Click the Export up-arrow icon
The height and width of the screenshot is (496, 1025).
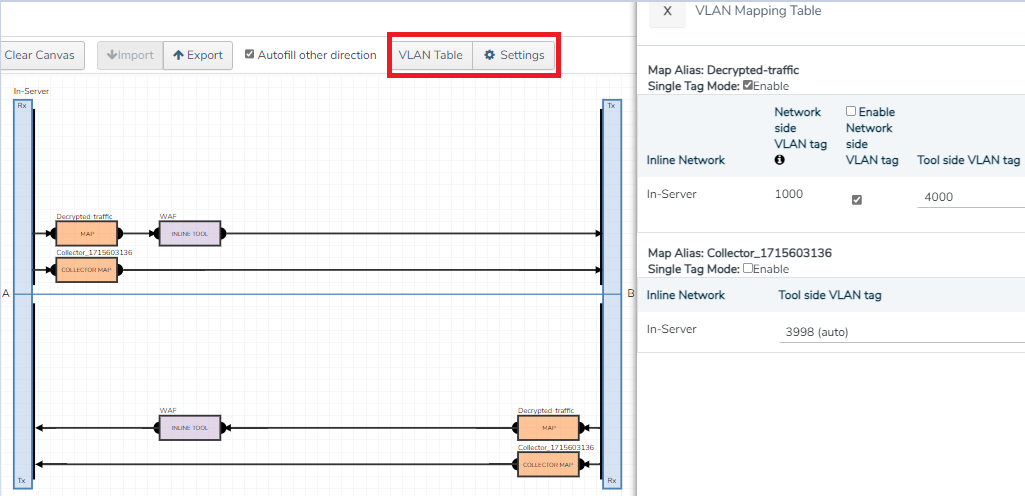(x=178, y=56)
